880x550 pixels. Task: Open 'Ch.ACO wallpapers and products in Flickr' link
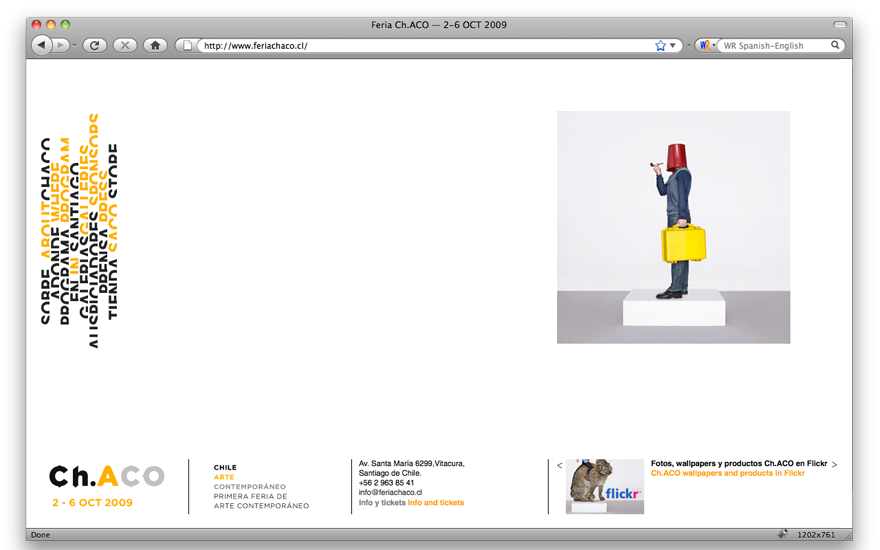pyautogui.click(x=728, y=473)
